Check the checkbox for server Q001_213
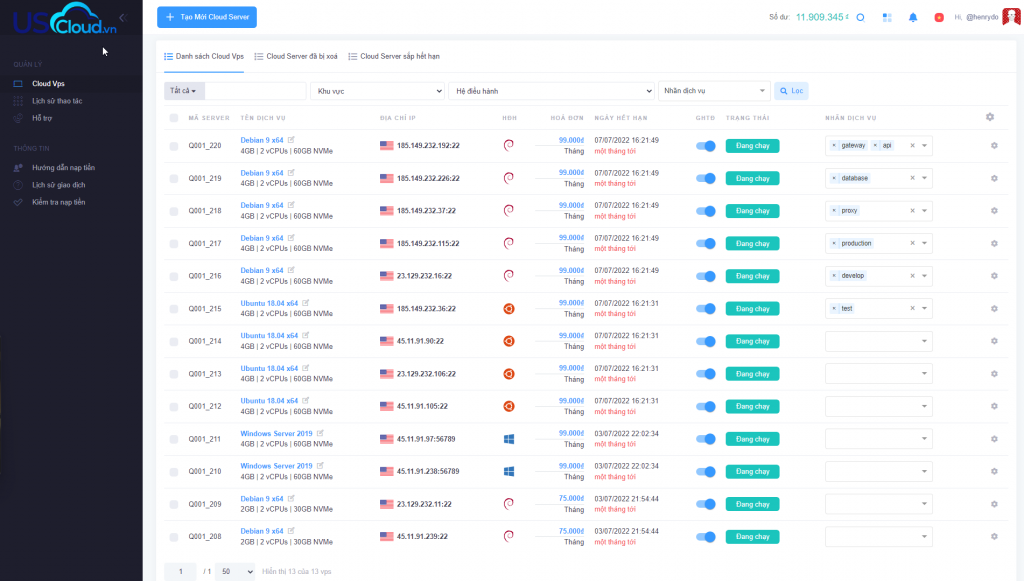This screenshot has width=1024, height=581. point(174,374)
